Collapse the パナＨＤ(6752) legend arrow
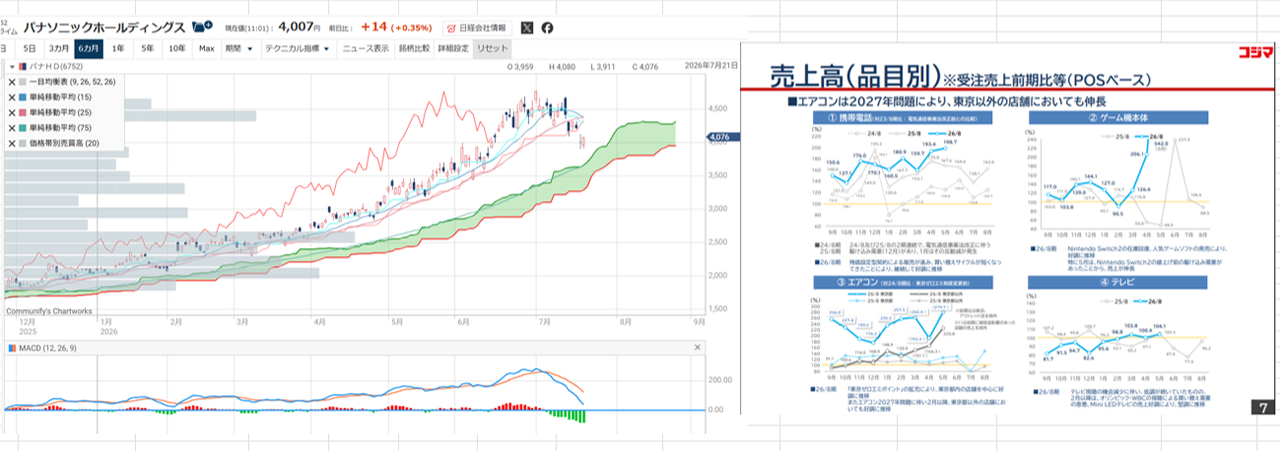The height and width of the screenshot is (451, 1280). [10, 68]
